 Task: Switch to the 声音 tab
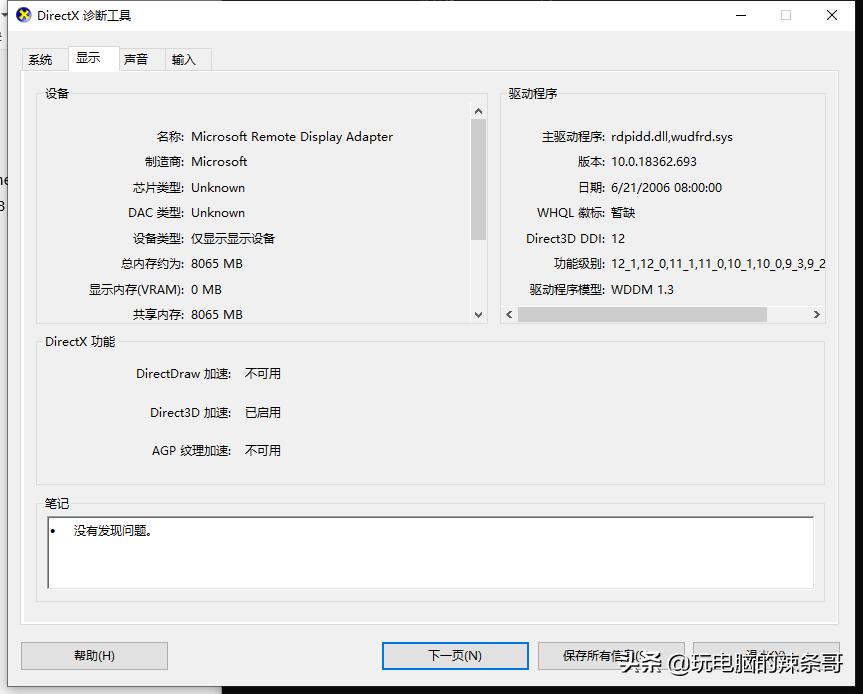pyautogui.click(x=138, y=59)
